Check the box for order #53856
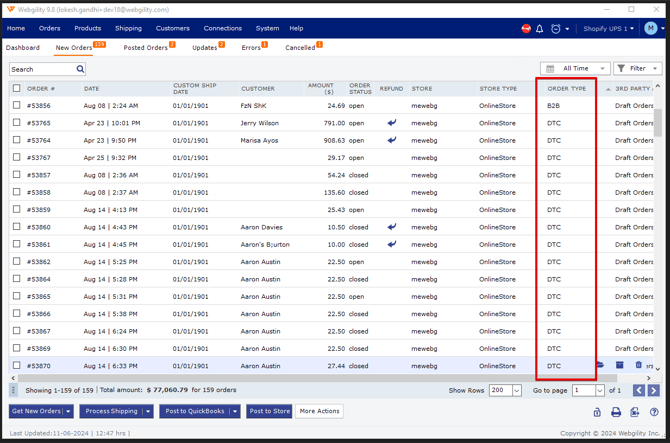Image resolution: width=670 pixels, height=443 pixels. 16,105
